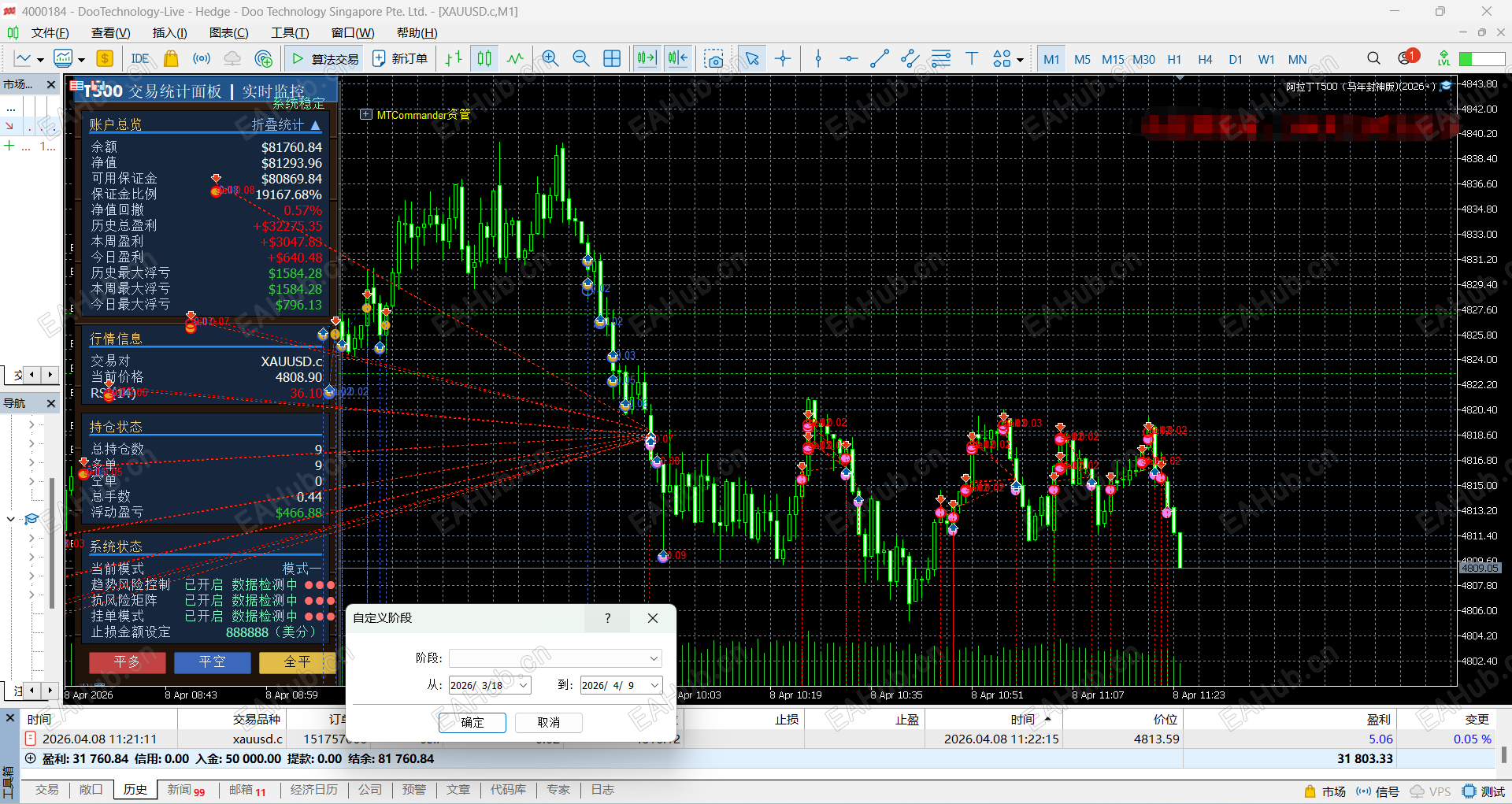Pick the trendline drawing tool
1512x804 pixels.
879,59
